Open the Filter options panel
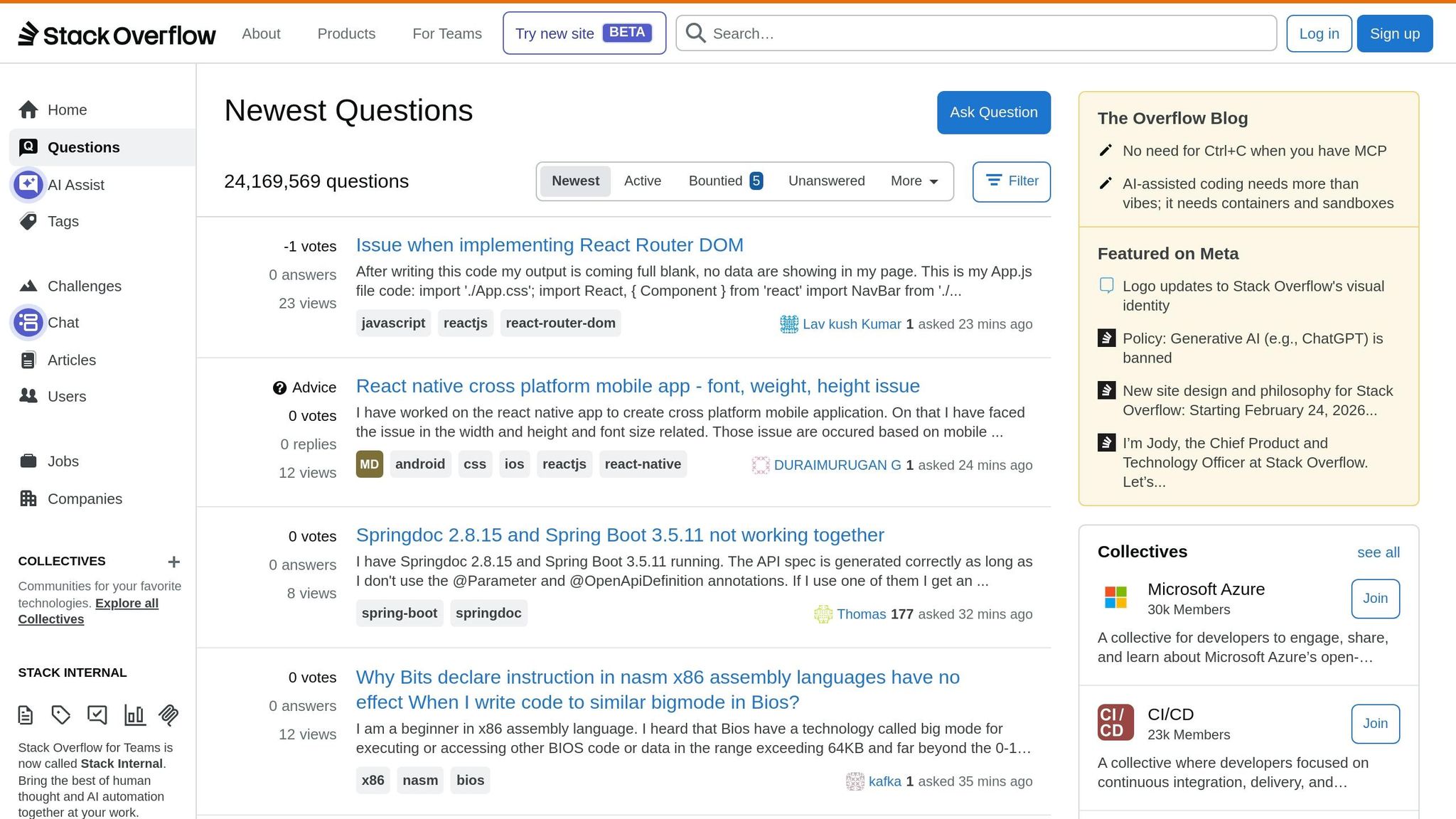 (x=1011, y=181)
